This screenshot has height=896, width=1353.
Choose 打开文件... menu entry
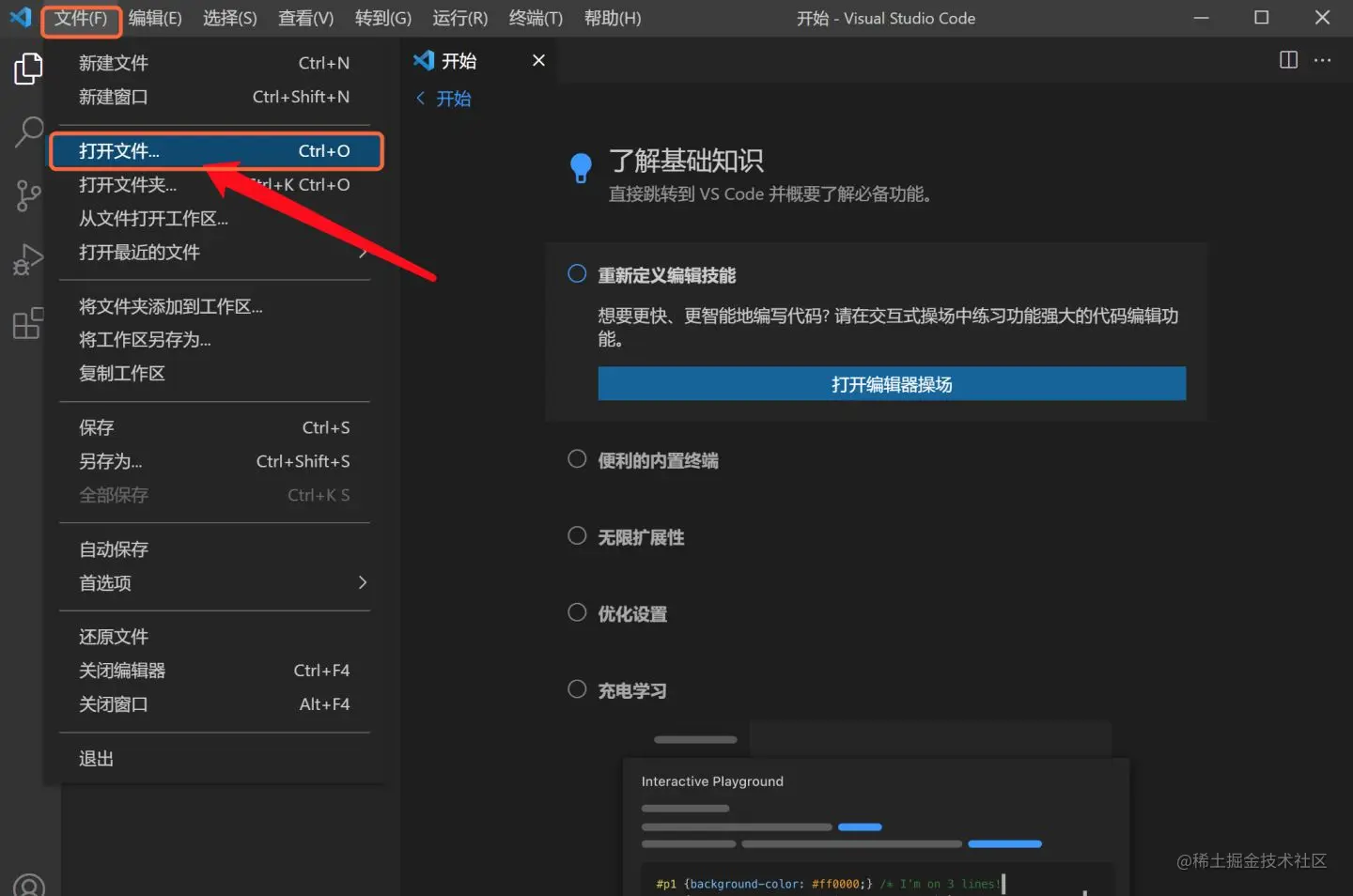point(215,151)
